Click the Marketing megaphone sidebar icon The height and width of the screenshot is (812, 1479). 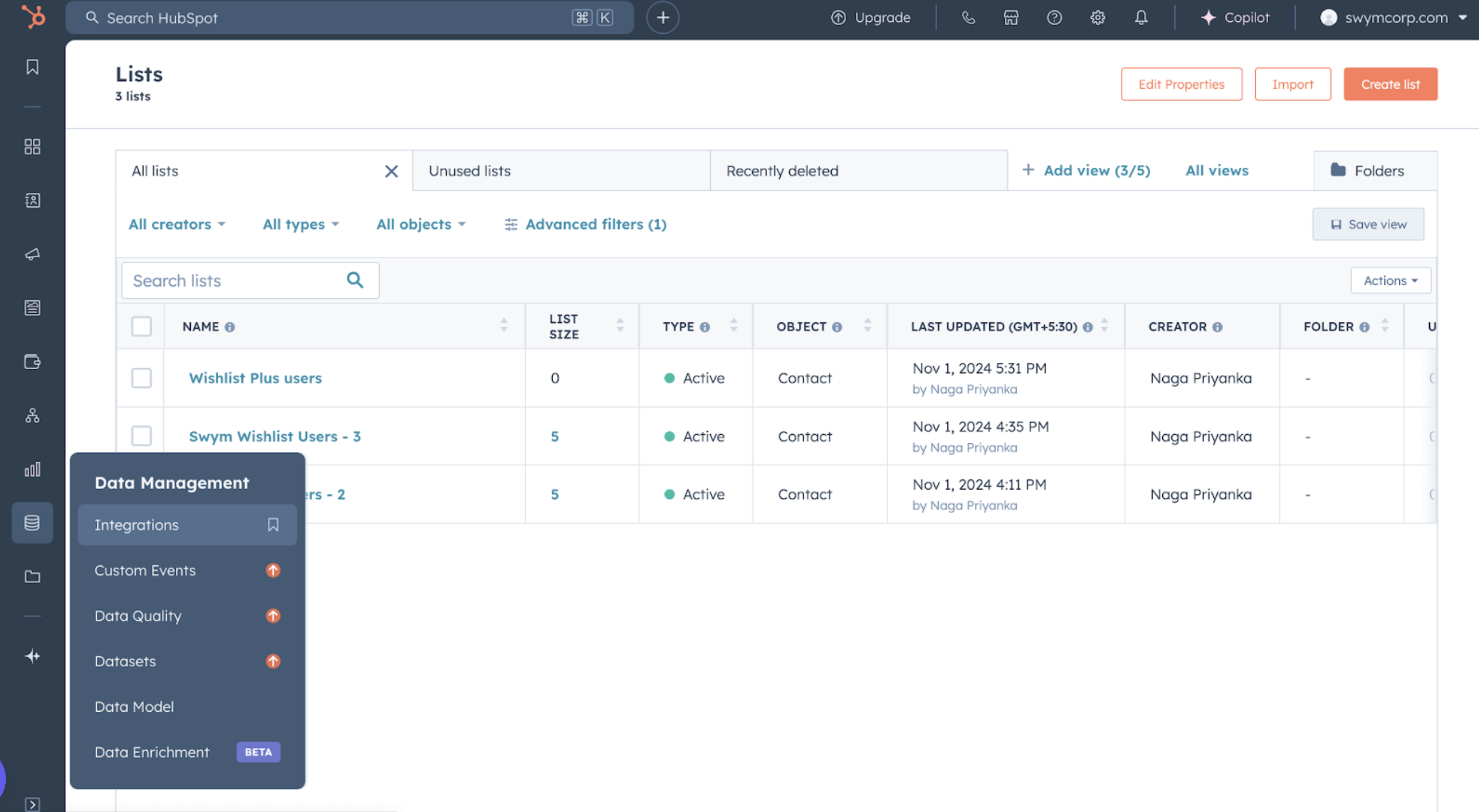point(32,254)
